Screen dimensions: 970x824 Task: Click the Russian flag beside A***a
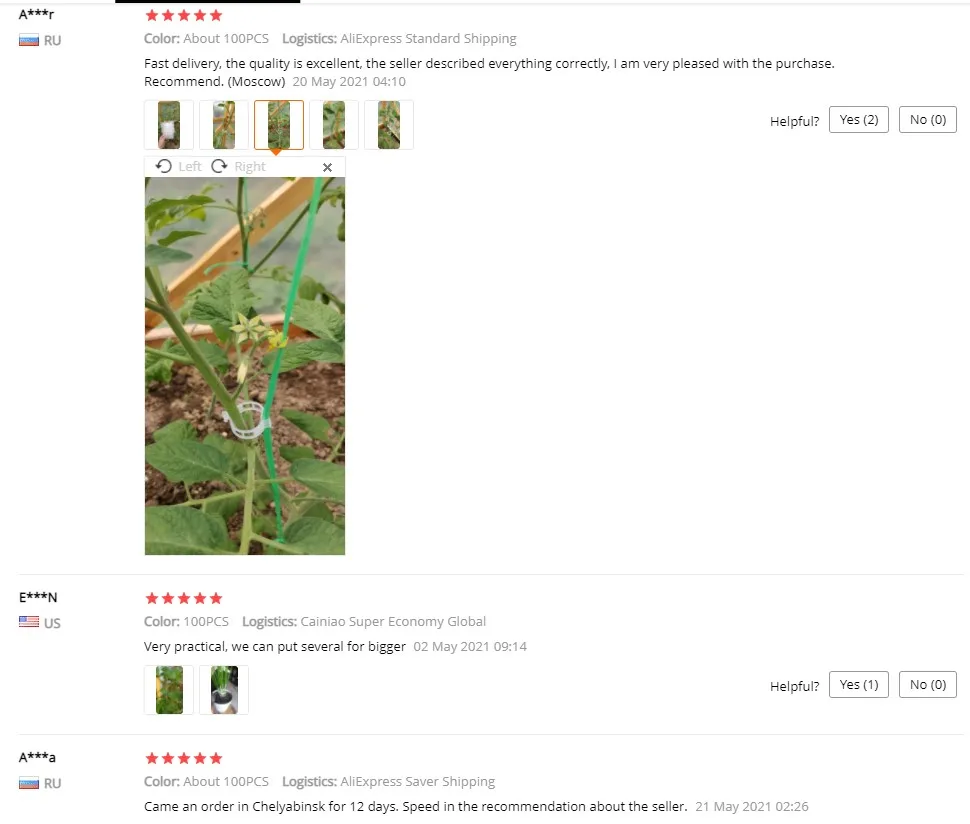(28, 784)
